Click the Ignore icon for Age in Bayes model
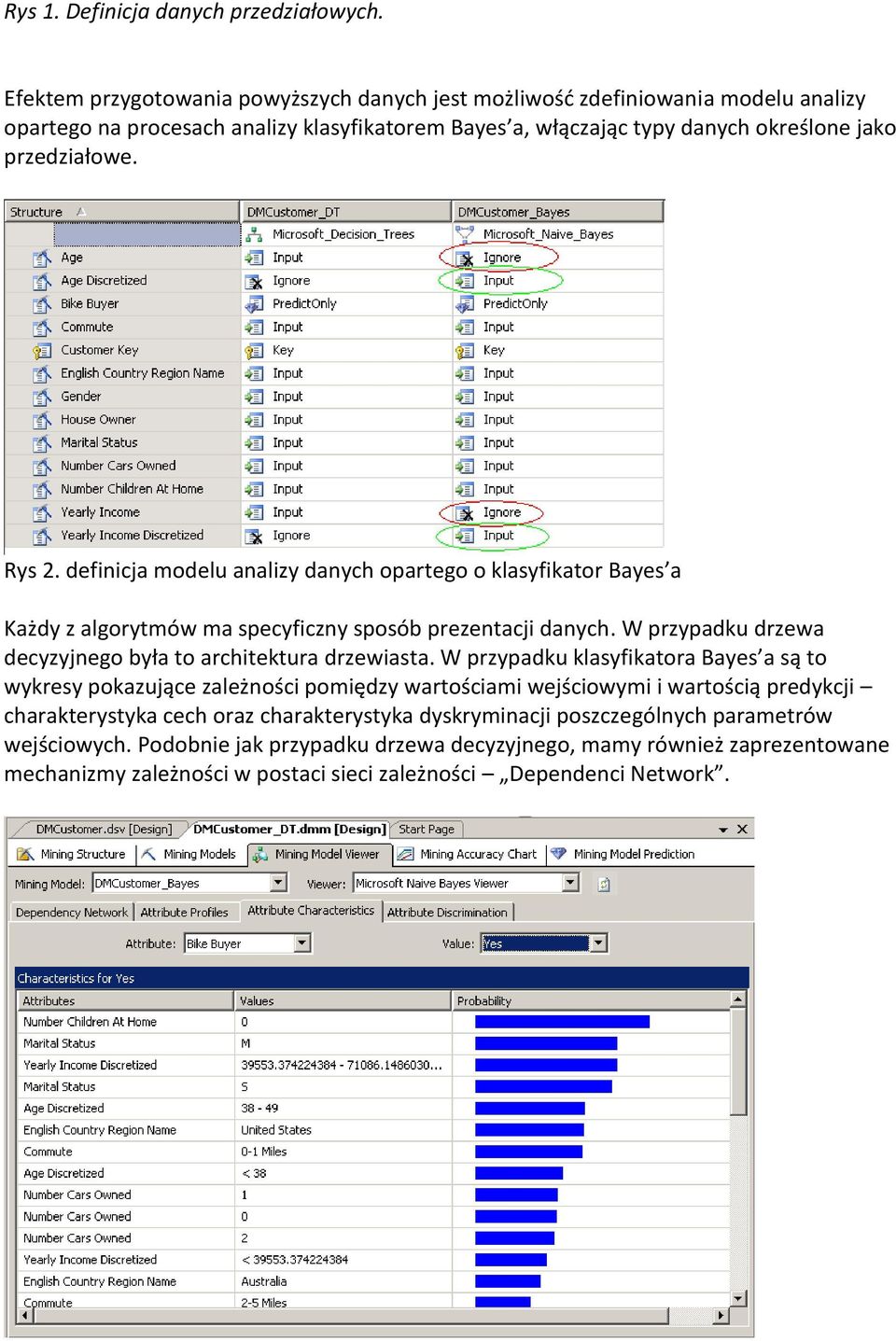Image resolution: width=896 pixels, height=1341 pixels. point(465,258)
